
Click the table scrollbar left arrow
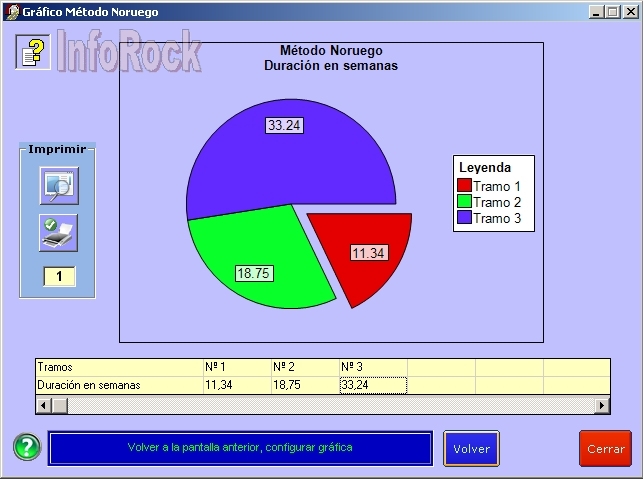click(x=43, y=405)
